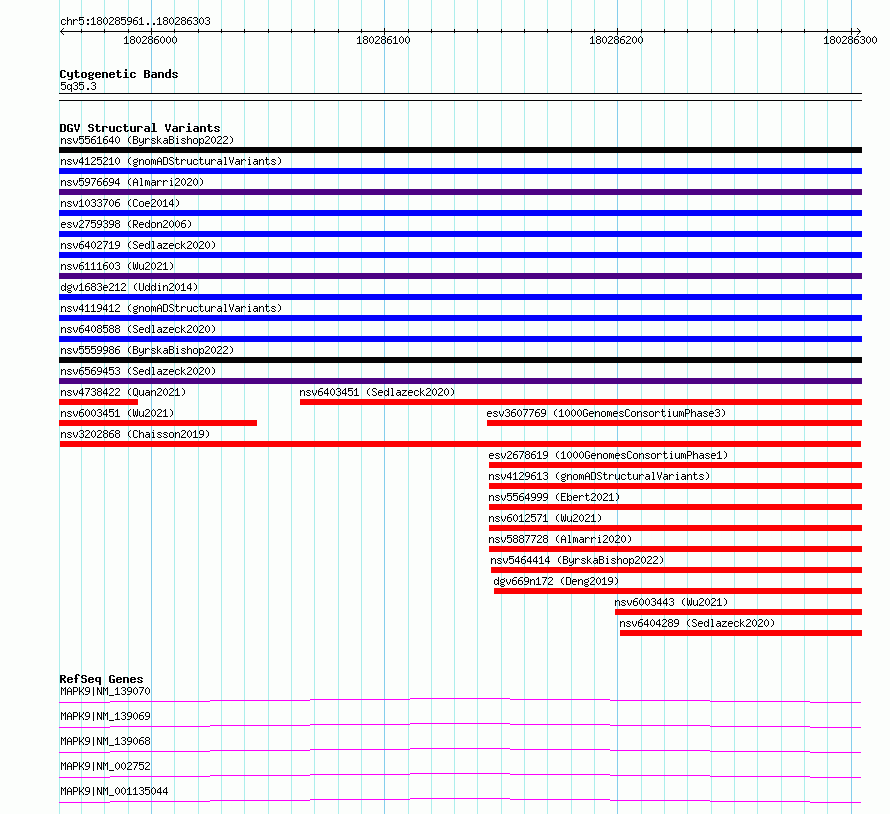890x814 pixels.
Task: Open MAPK9|NM_139068 transcript
Action: pyautogui.click(x=105, y=741)
